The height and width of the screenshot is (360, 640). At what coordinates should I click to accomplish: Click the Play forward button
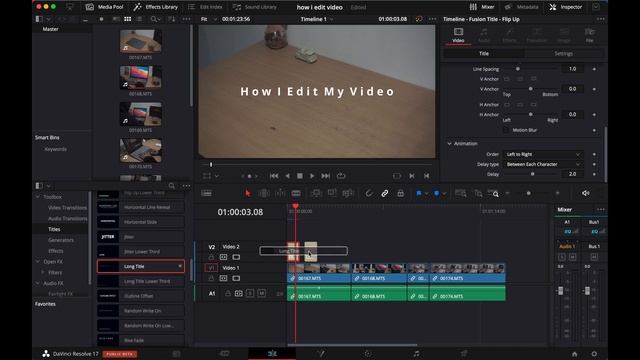[312, 176]
